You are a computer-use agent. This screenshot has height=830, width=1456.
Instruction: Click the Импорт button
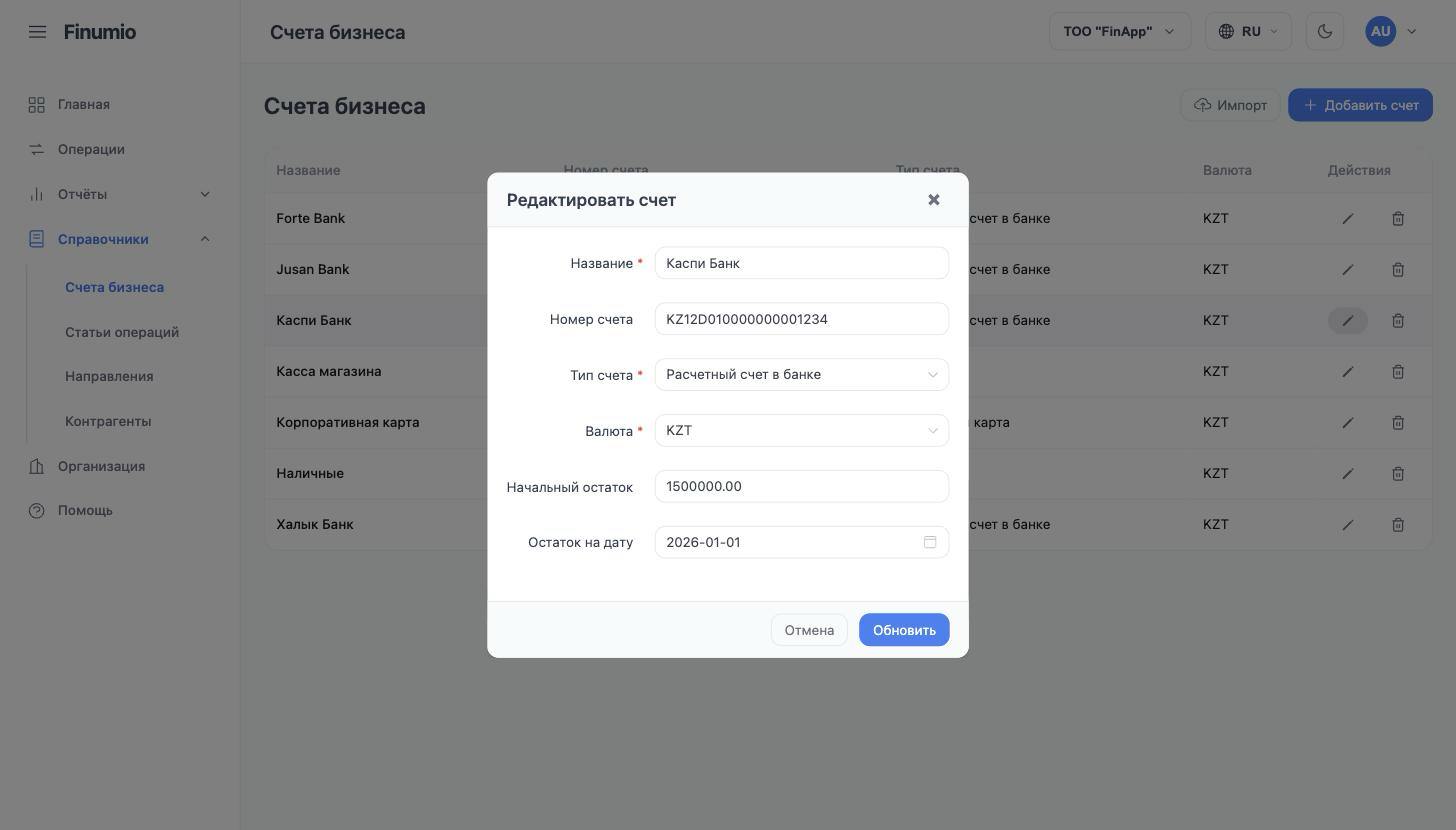click(1230, 105)
